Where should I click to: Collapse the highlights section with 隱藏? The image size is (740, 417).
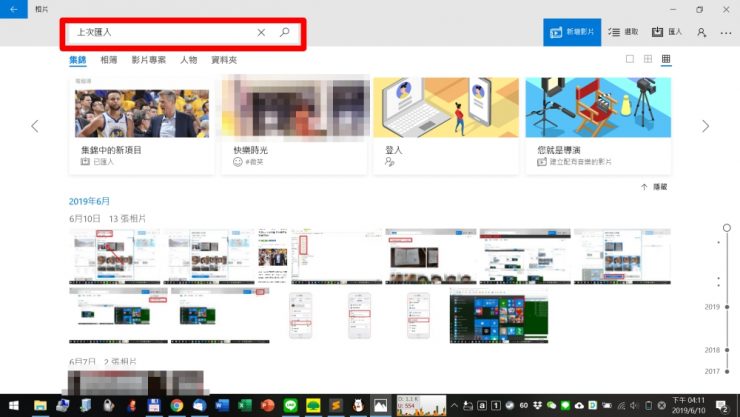click(x=654, y=187)
